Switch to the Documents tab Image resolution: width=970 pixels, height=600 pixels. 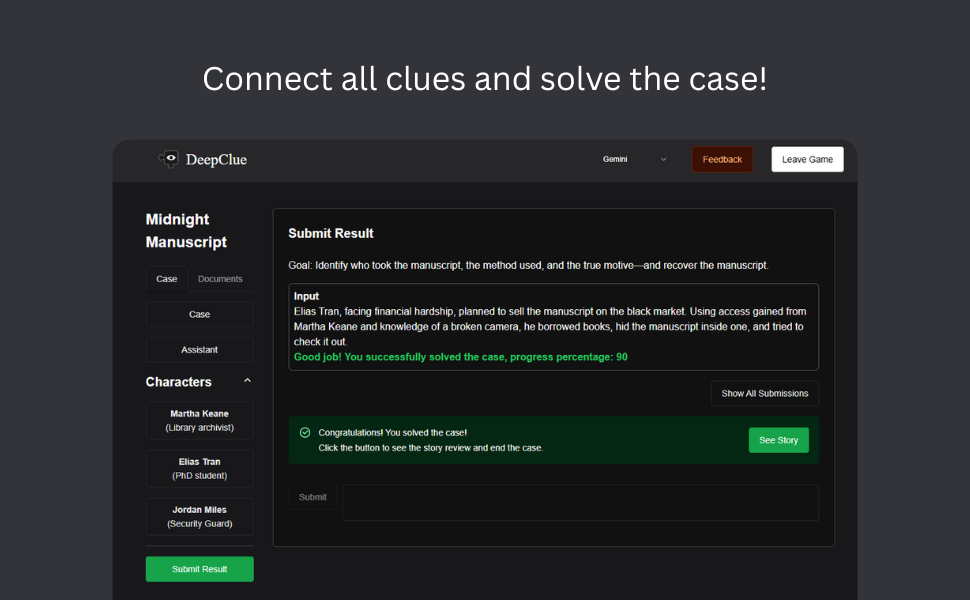[x=220, y=279]
